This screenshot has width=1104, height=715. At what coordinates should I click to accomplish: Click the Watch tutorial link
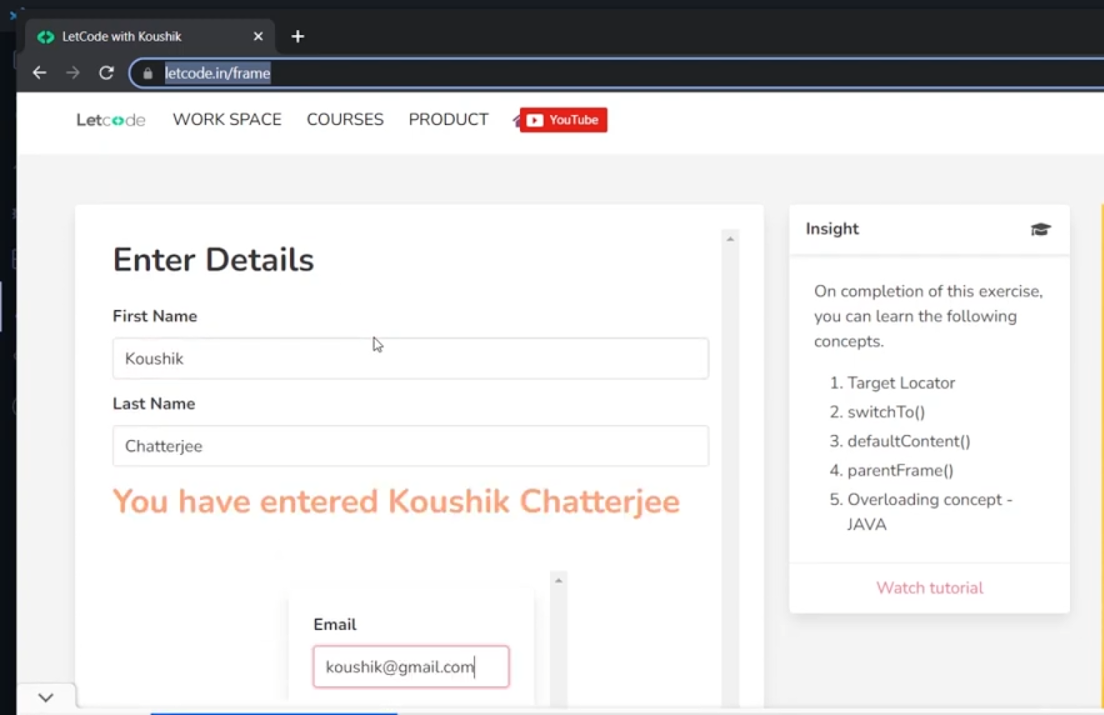click(x=929, y=588)
